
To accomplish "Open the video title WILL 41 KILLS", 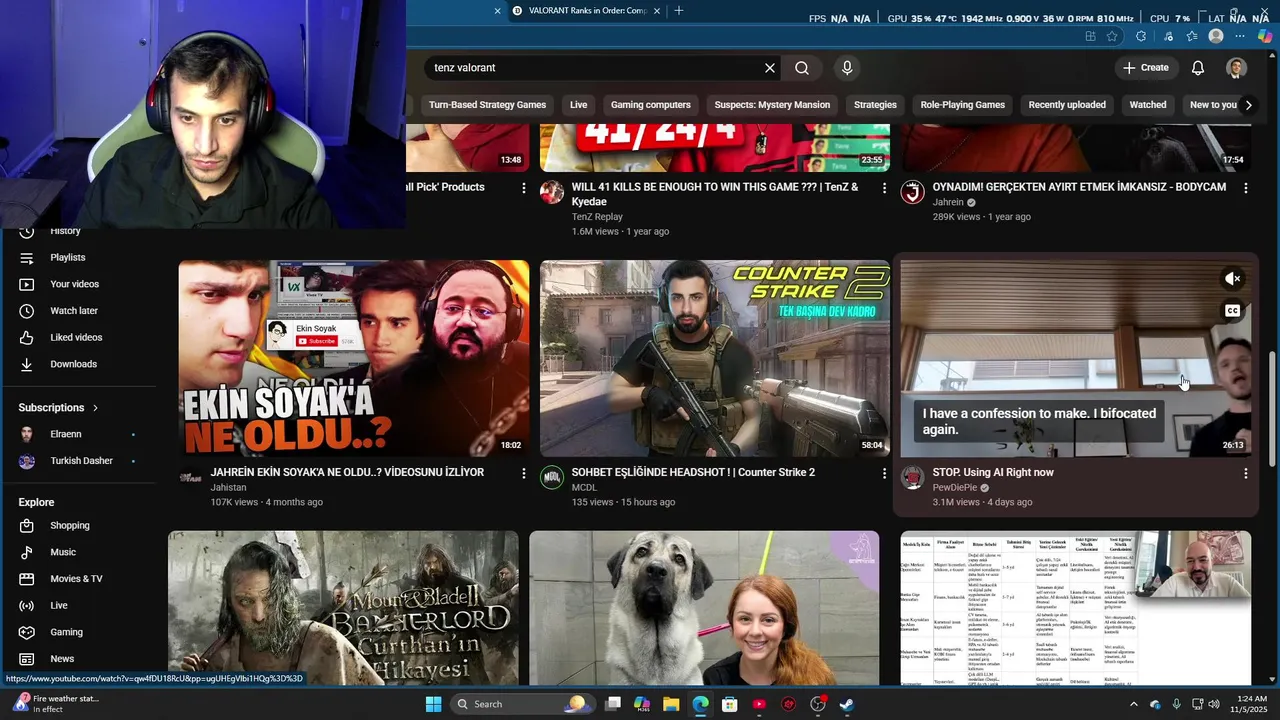I will pyautogui.click(x=715, y=194).
